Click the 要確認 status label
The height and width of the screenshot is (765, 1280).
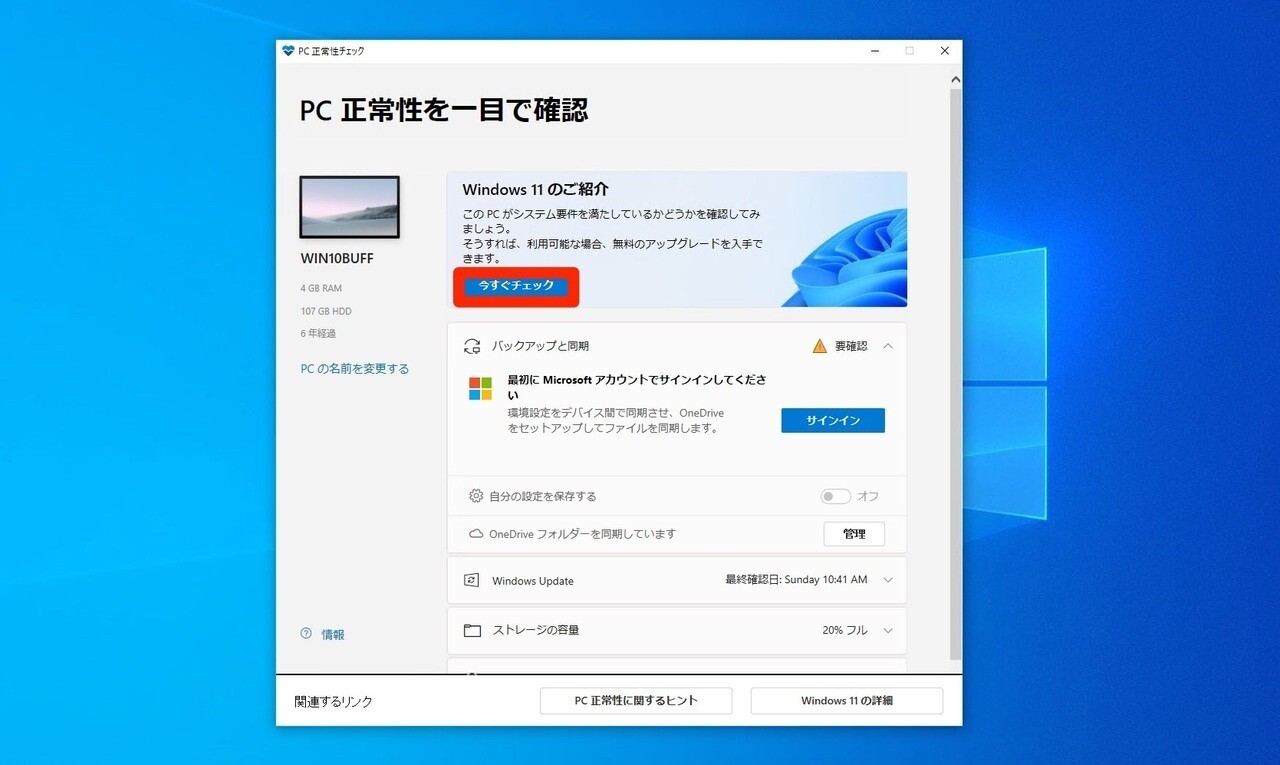tap(851, 346)
